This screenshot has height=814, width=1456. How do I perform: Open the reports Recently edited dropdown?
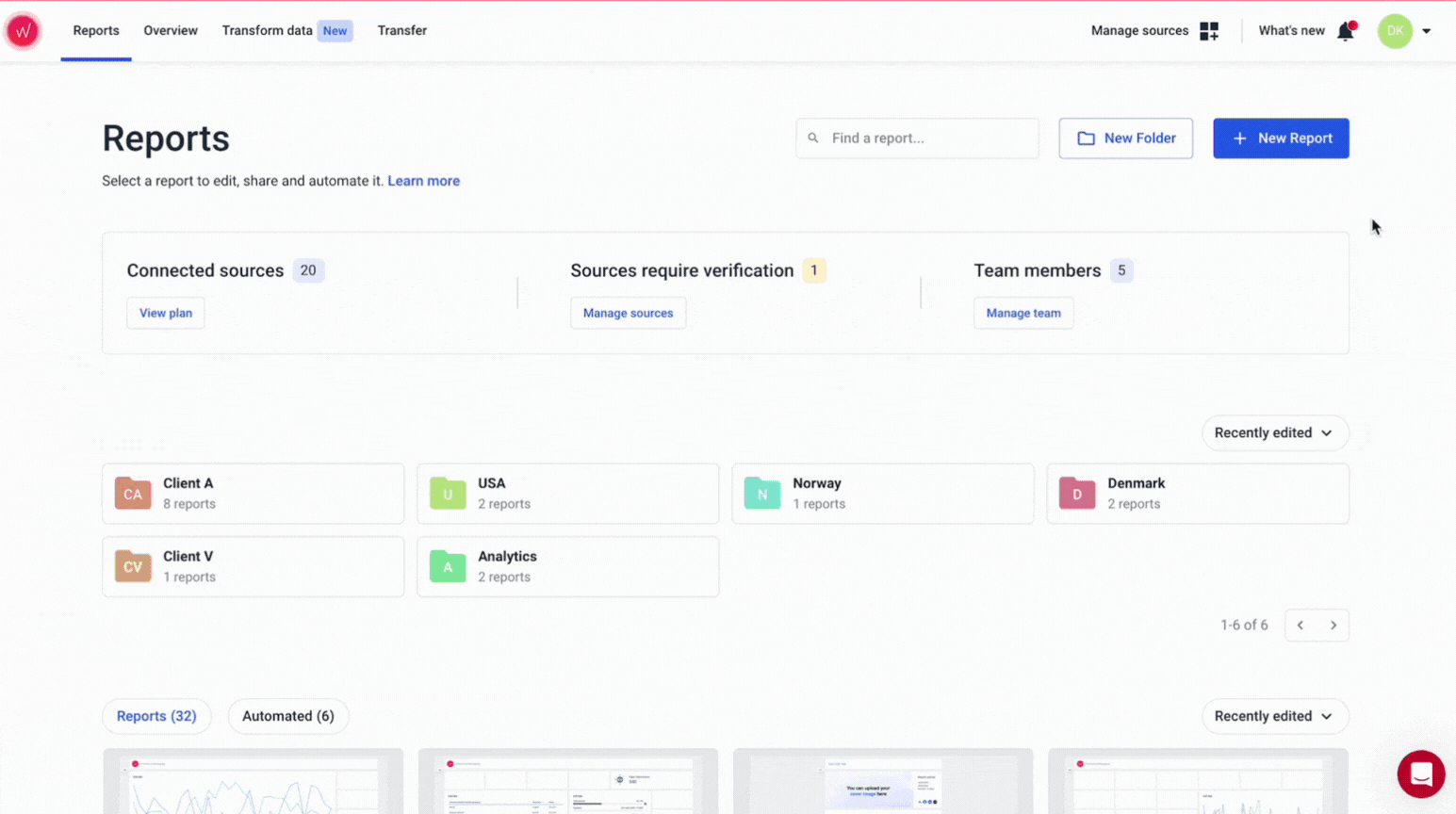1274,716
